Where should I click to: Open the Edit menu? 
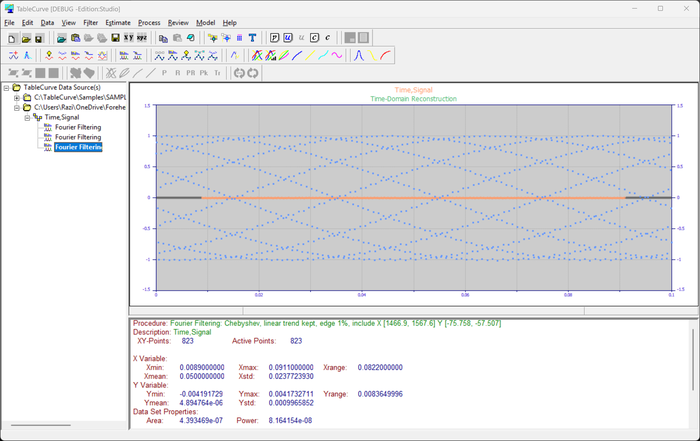point(28,23)
